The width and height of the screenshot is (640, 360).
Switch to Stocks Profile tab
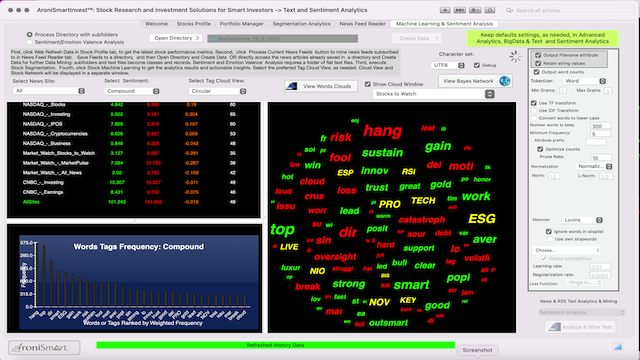pyautogui.click(x=194, y=24)
